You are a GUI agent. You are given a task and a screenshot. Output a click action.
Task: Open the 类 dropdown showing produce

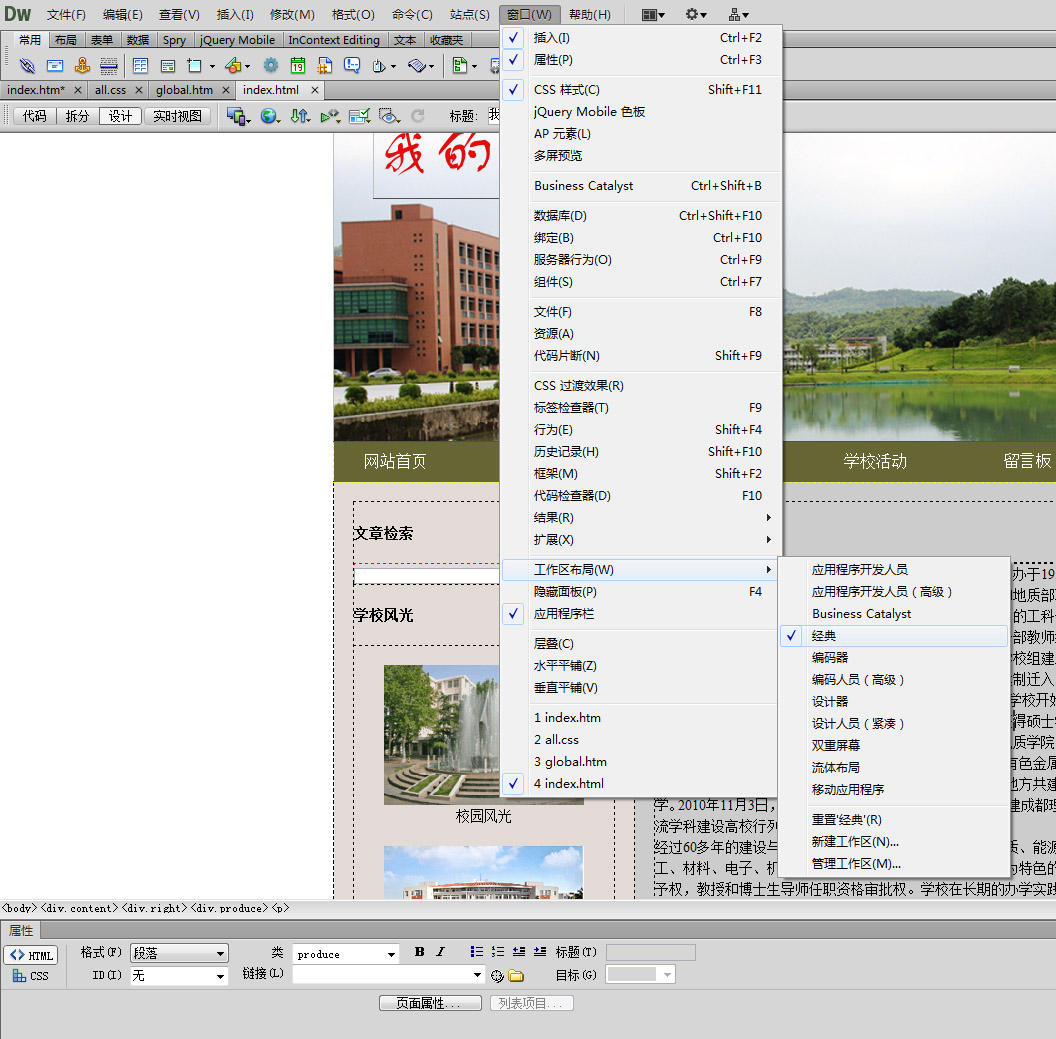point(346,954)
